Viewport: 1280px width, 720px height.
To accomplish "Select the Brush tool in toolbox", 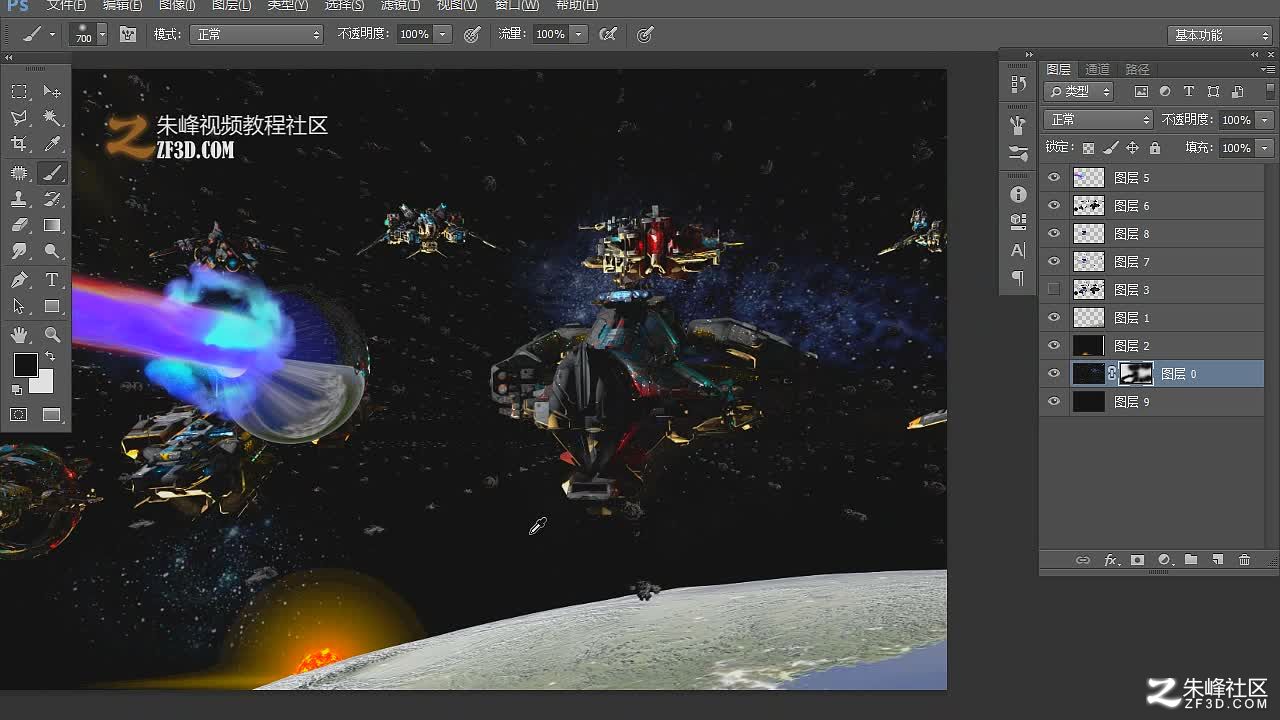I will point(52,173).
